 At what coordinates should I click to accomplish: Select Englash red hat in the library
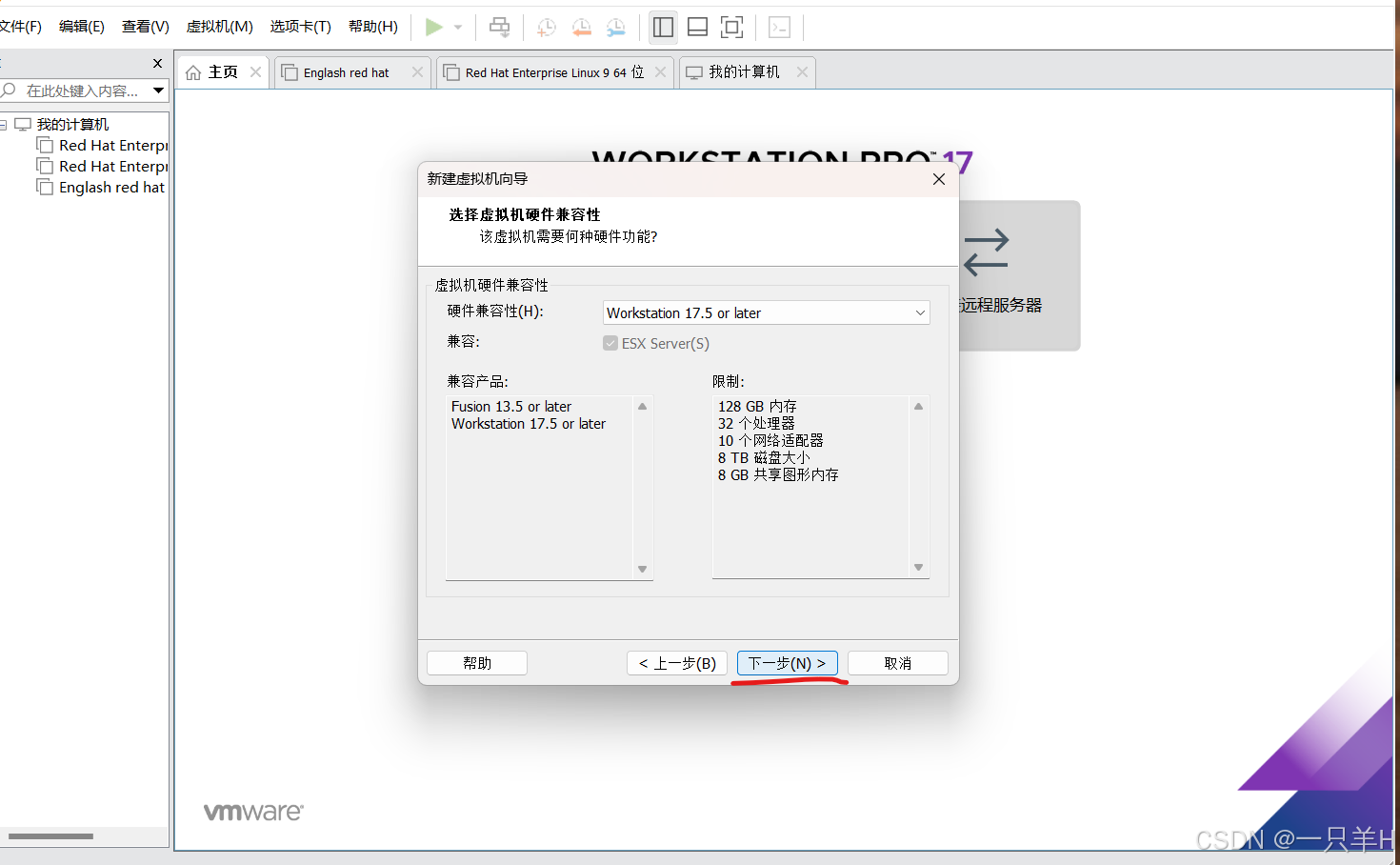(x=111, y=188)
